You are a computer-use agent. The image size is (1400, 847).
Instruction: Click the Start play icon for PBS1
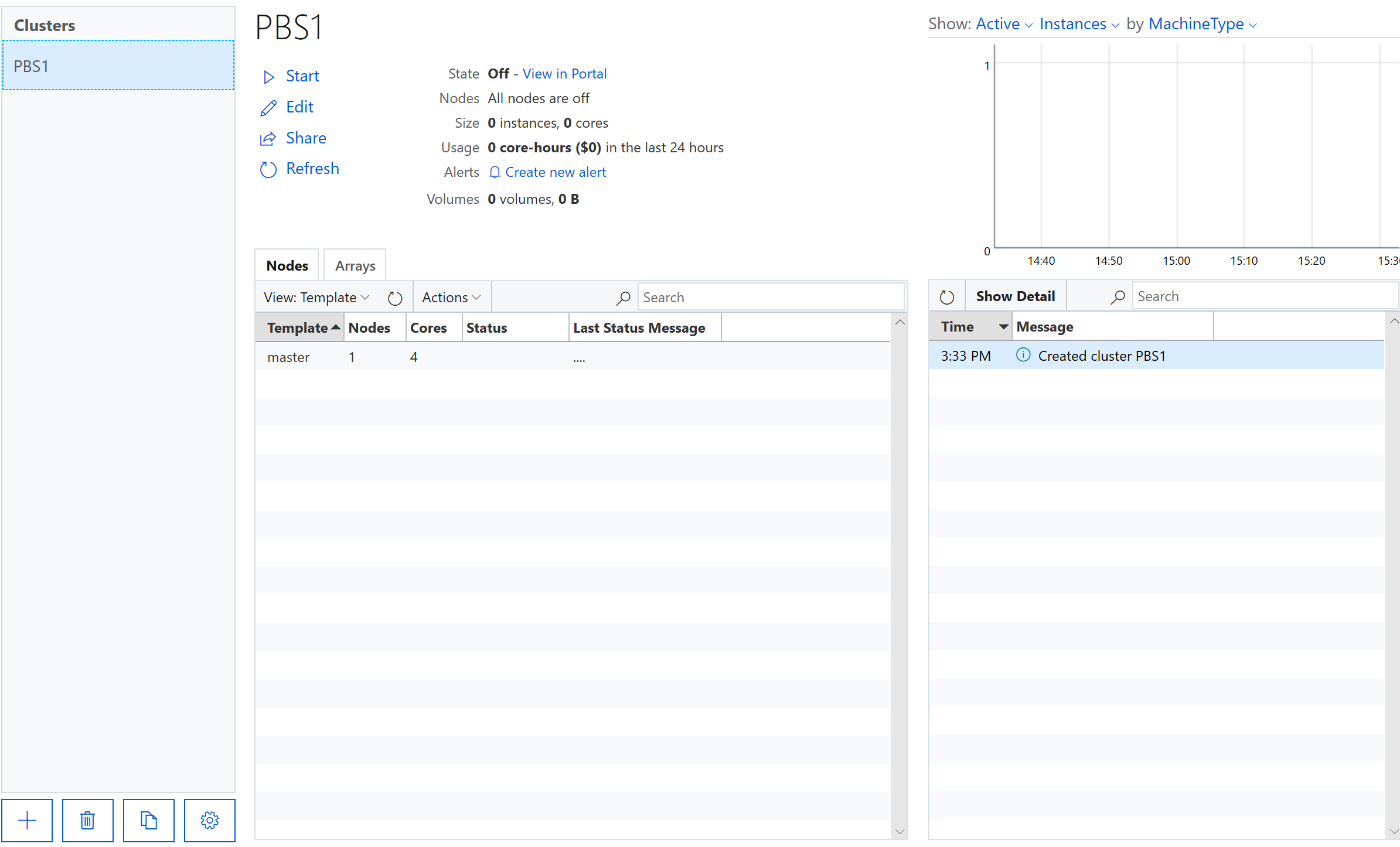coord(269,76)
